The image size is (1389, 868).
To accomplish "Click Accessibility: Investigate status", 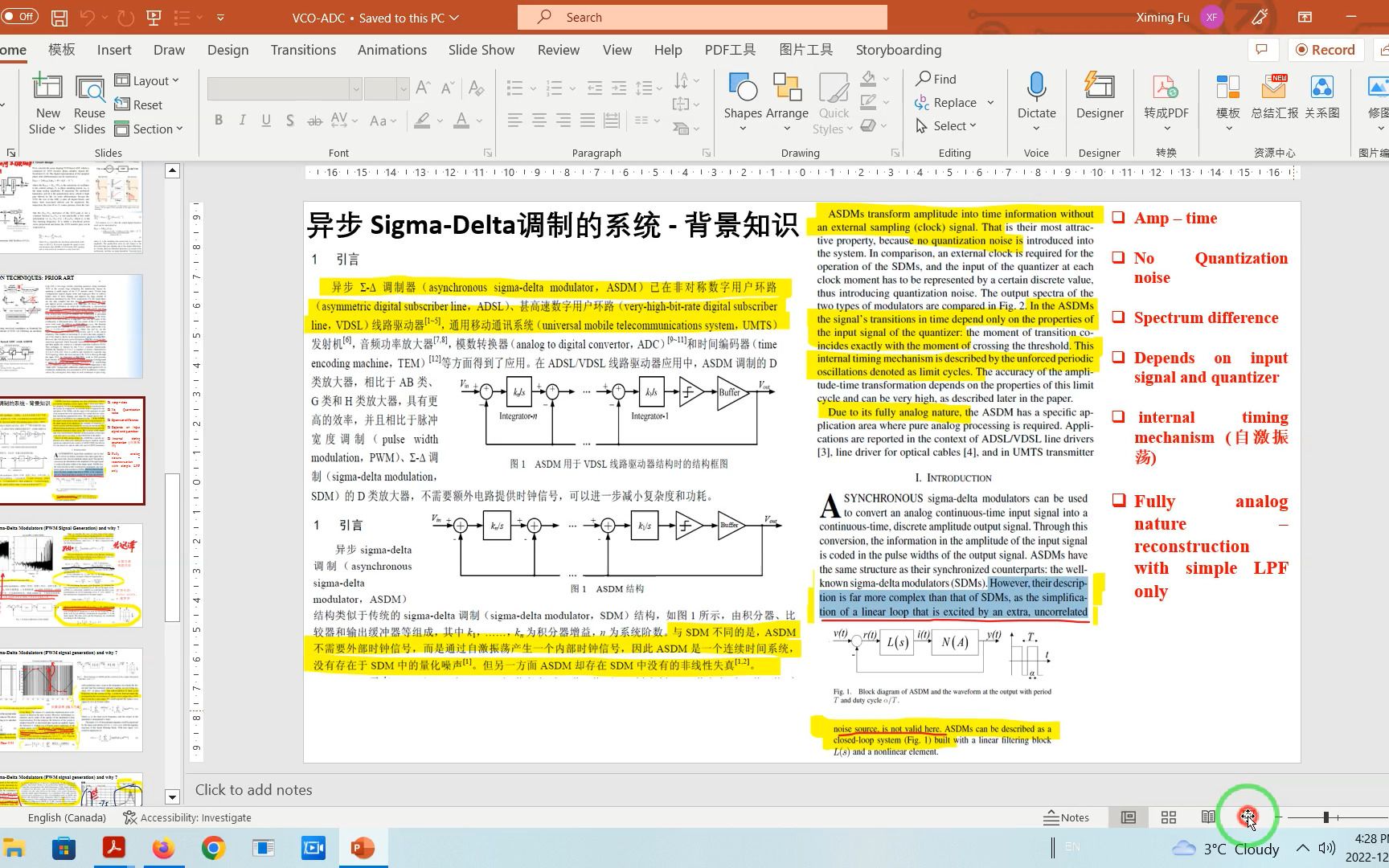I will [187, 817].
